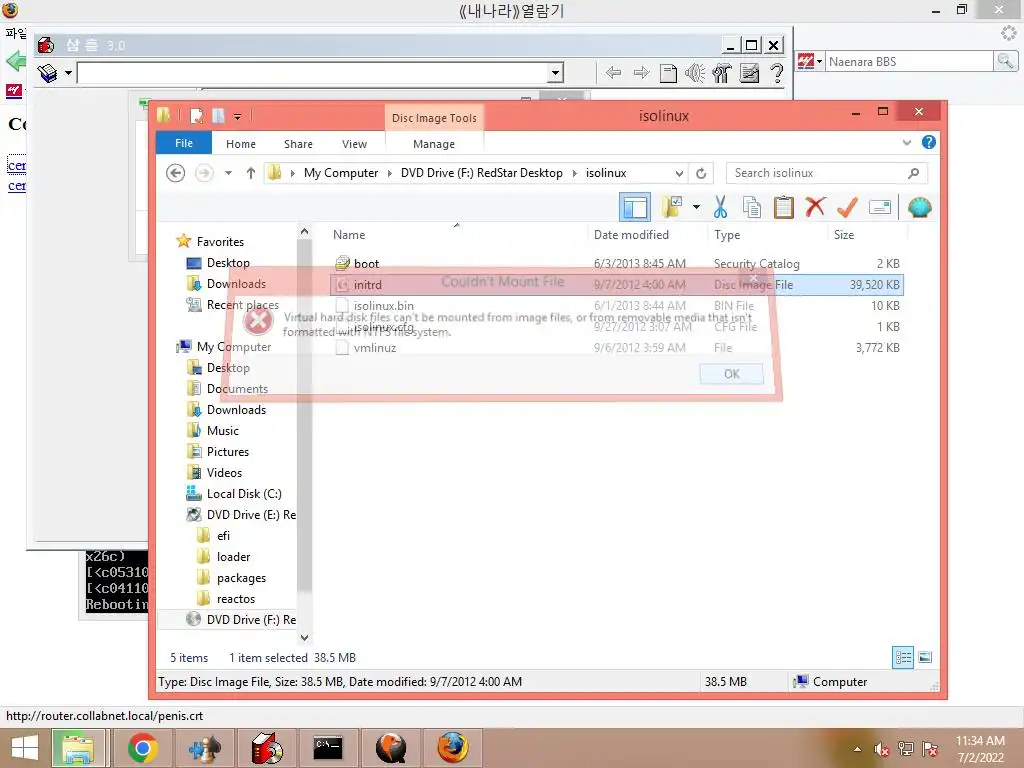1024x768 pixels.
Task: Click the Disc Image Tools contextual tab
Action: [x=434, y=118]
